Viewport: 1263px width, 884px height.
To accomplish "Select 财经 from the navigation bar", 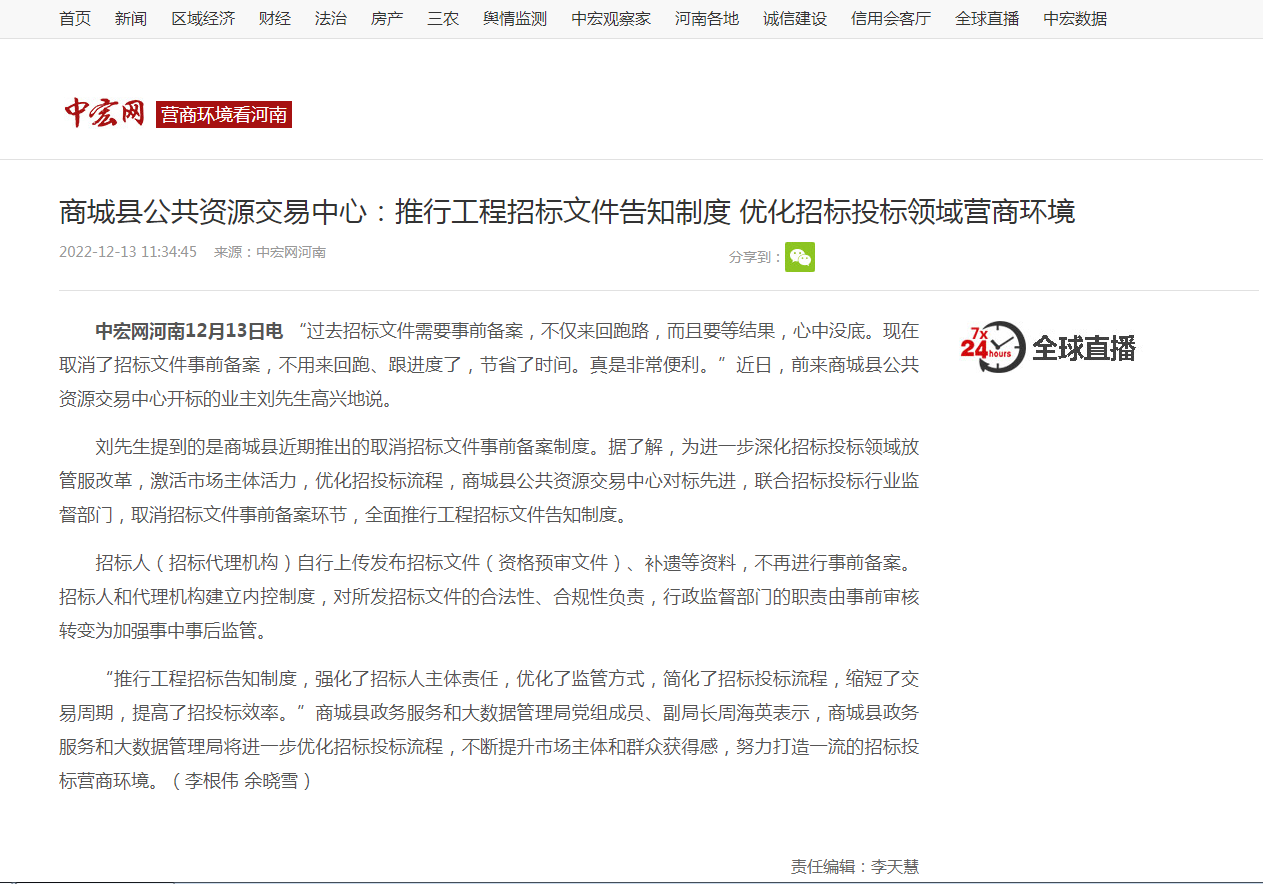I will point(275,19).
